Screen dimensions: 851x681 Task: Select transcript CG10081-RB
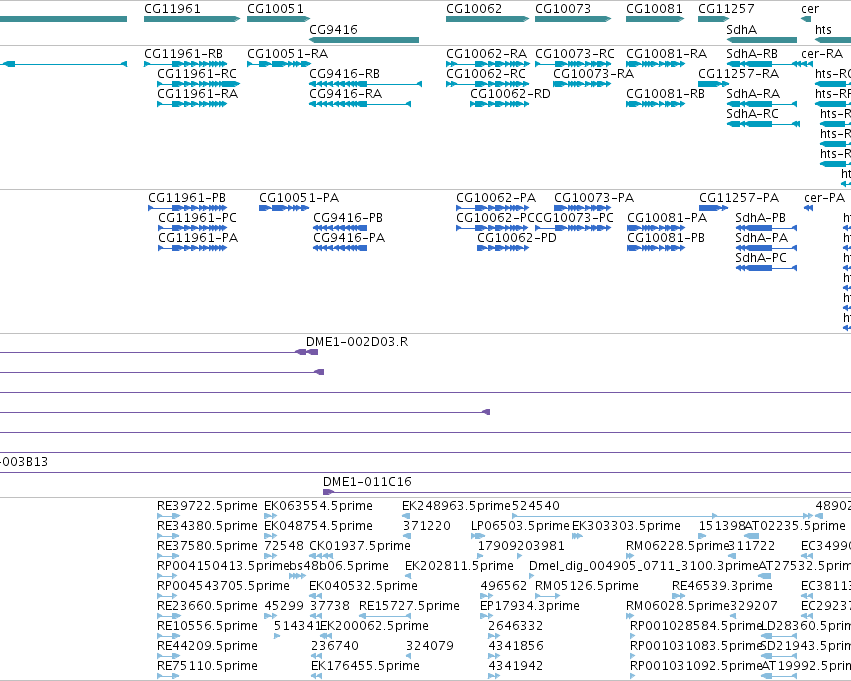655,104
